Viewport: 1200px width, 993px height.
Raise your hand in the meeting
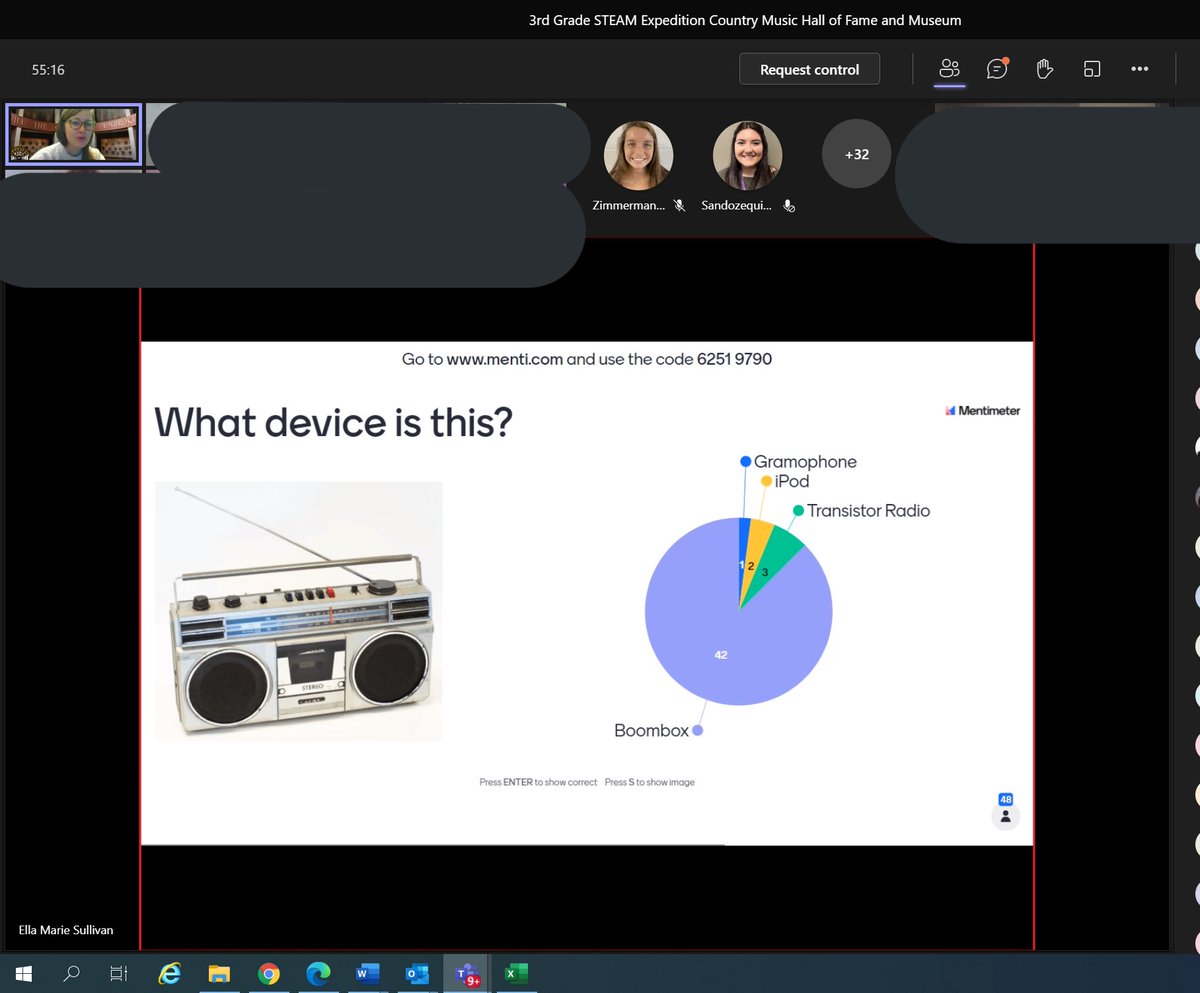click(1044, 69)
